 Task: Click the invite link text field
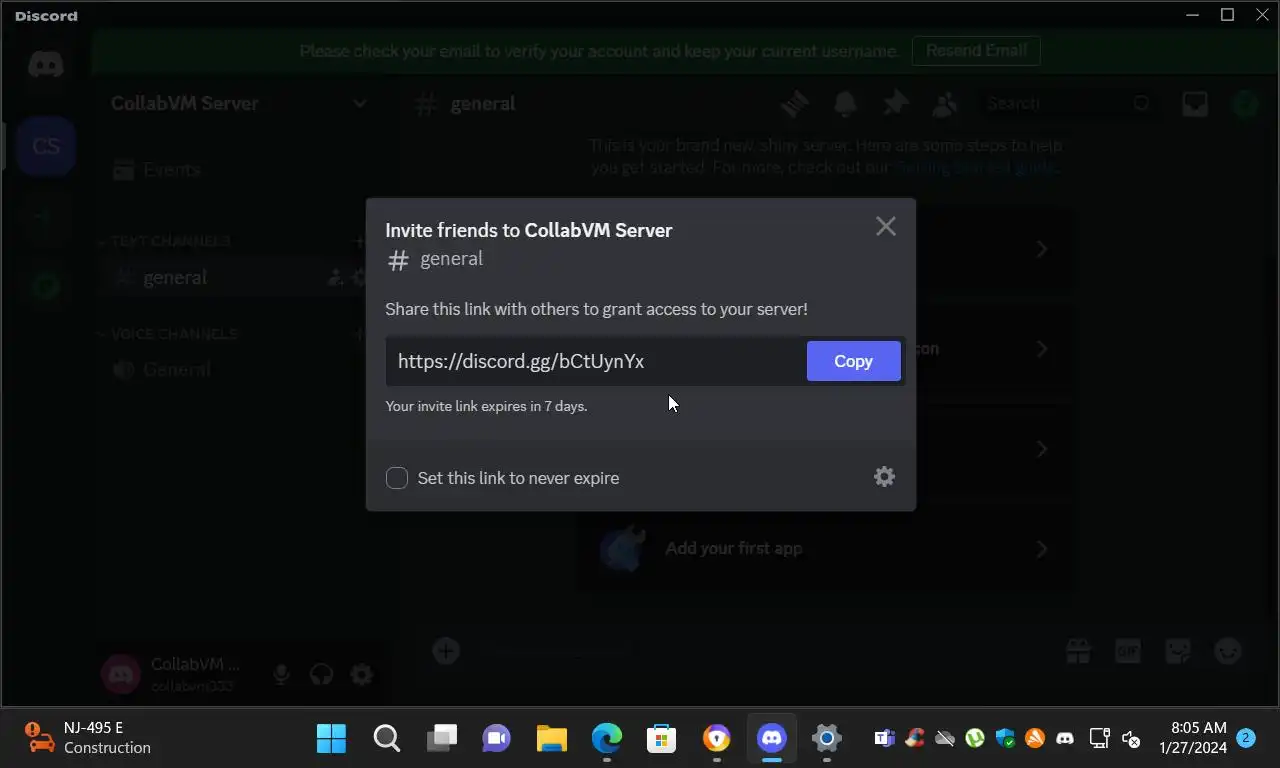[596, 361]
